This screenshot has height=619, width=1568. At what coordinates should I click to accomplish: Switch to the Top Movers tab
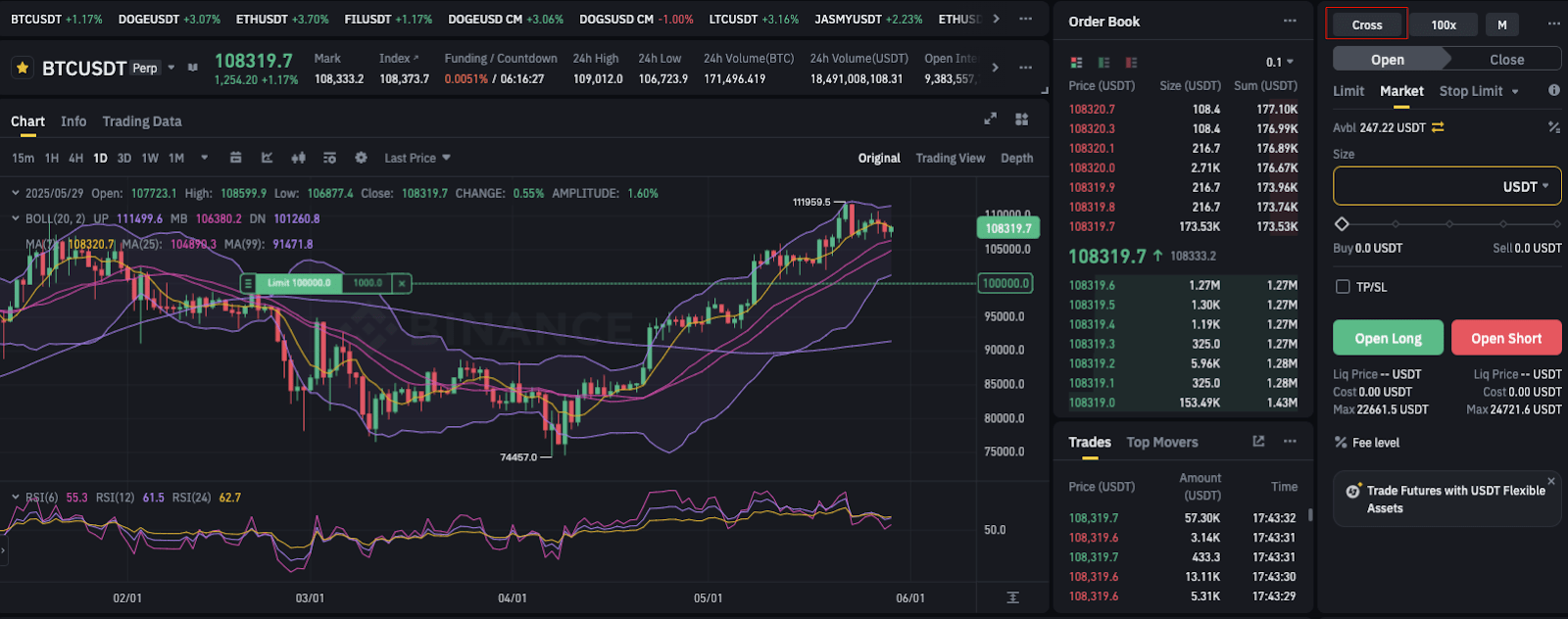coord(1162,442)
